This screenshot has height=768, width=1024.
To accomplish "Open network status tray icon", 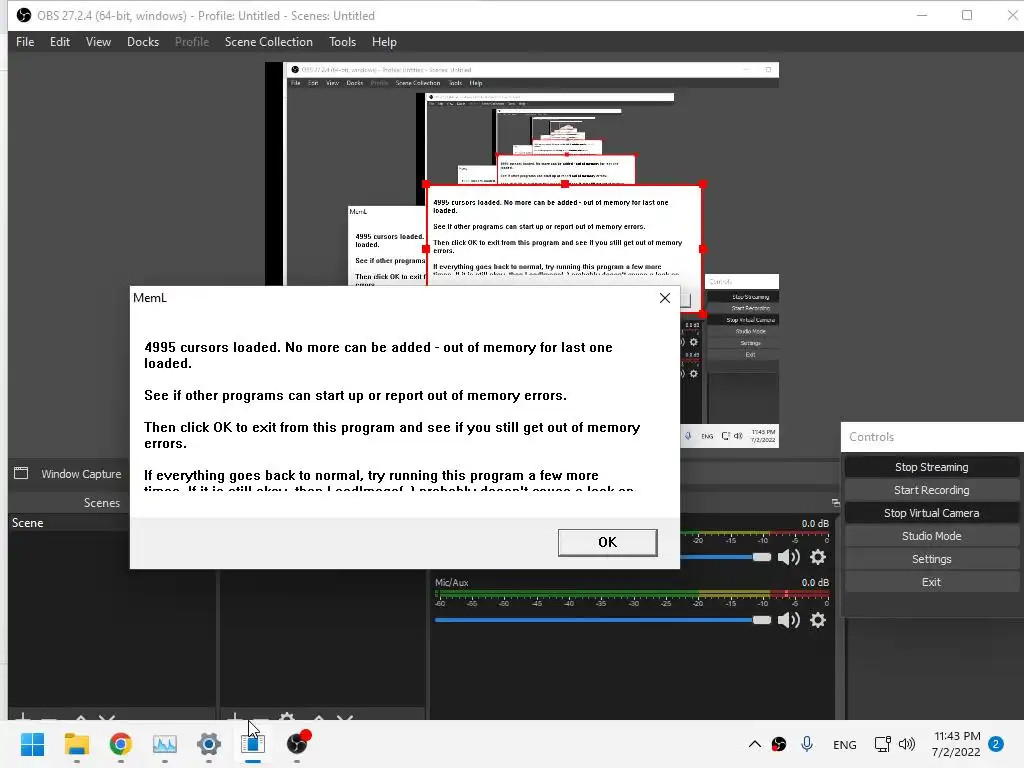I will pyautogui.click(x=882, y=744).
